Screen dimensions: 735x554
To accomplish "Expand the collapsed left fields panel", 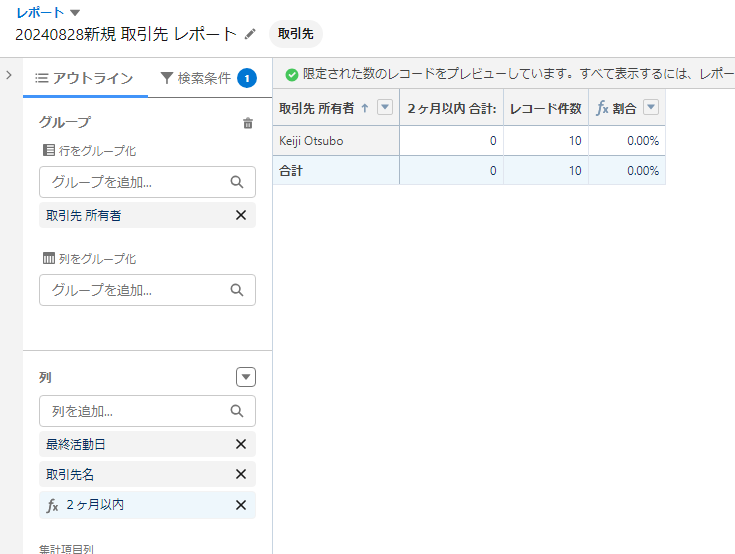I will click(9, 75).
